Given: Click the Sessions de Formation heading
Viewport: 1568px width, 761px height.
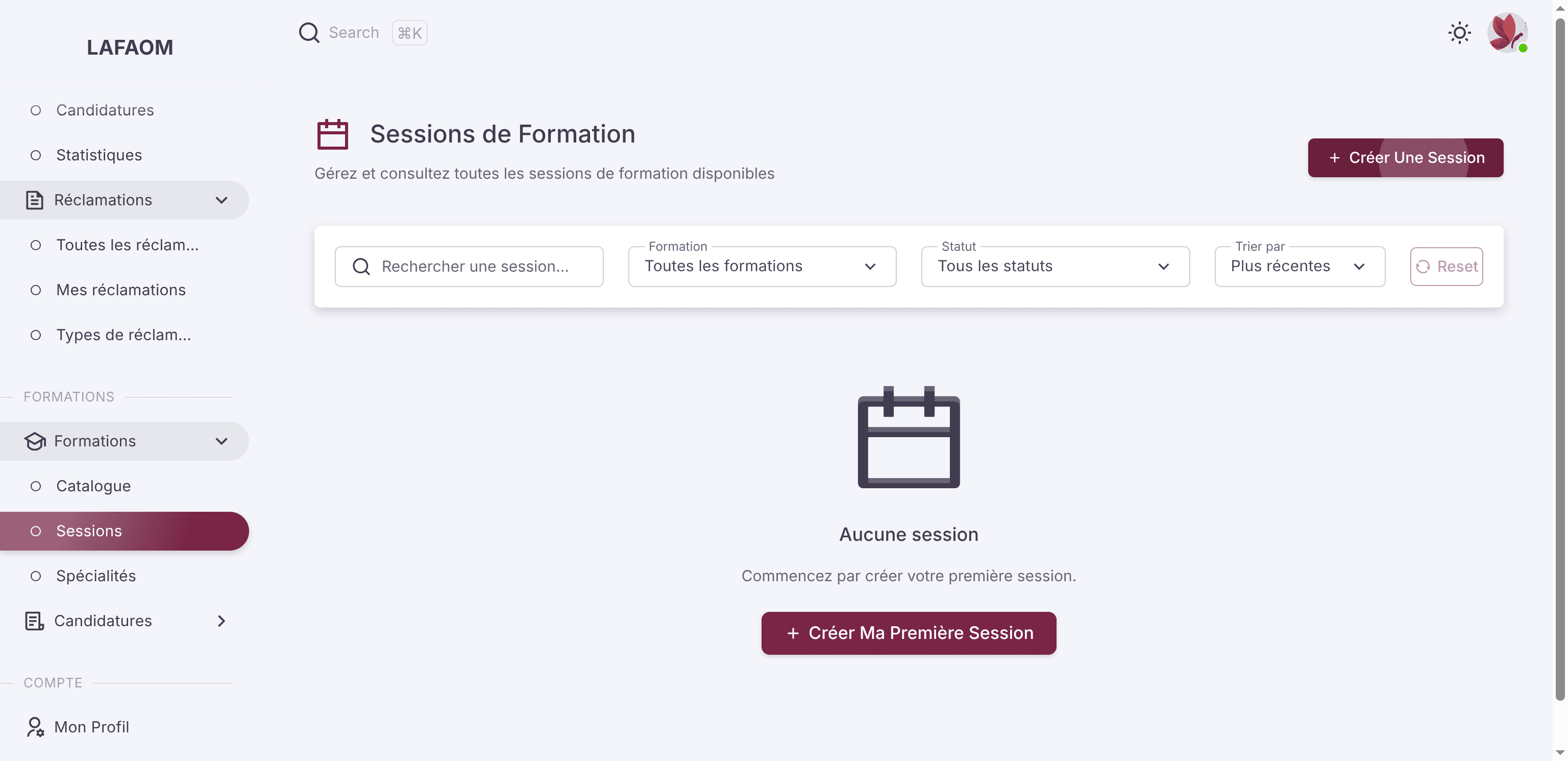Looking at the screenshot, I should tap(502, 134).
